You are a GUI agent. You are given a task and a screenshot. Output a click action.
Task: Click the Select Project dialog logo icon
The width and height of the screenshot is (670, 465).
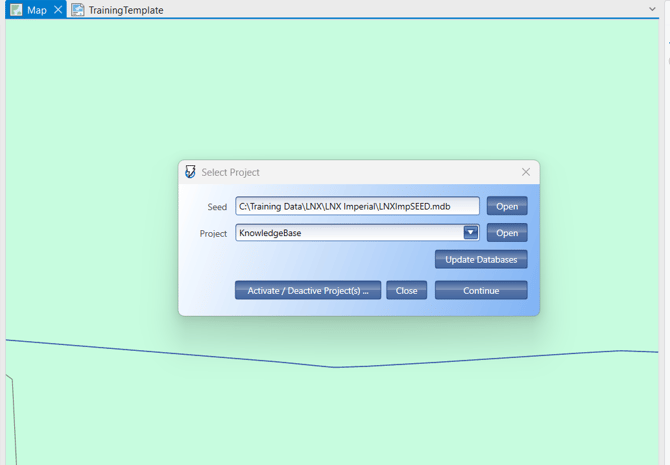[191, 172]
